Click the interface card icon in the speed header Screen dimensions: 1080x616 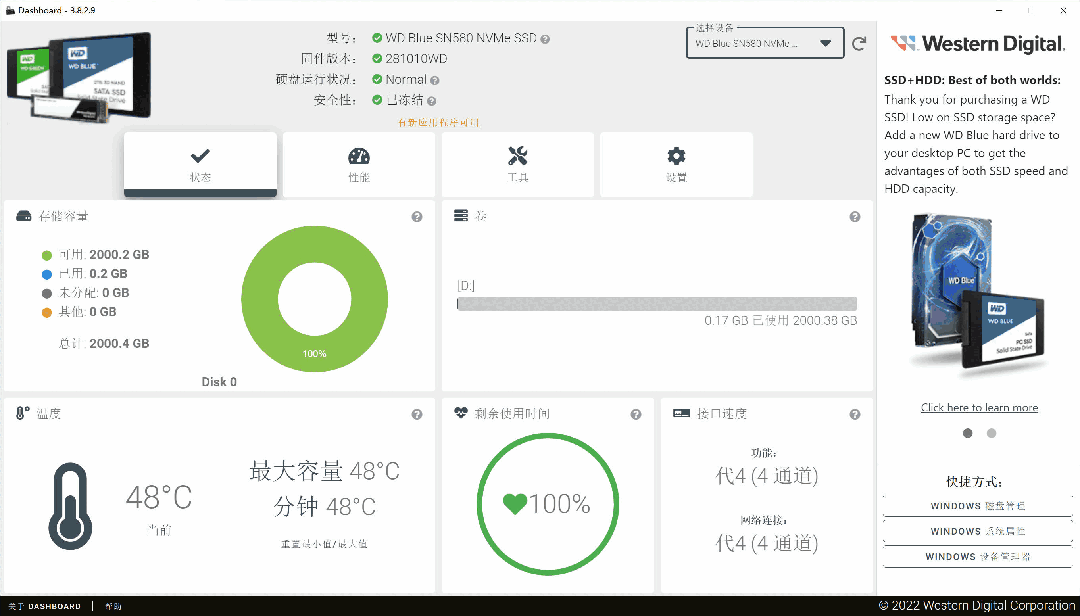tap(681, 413)
